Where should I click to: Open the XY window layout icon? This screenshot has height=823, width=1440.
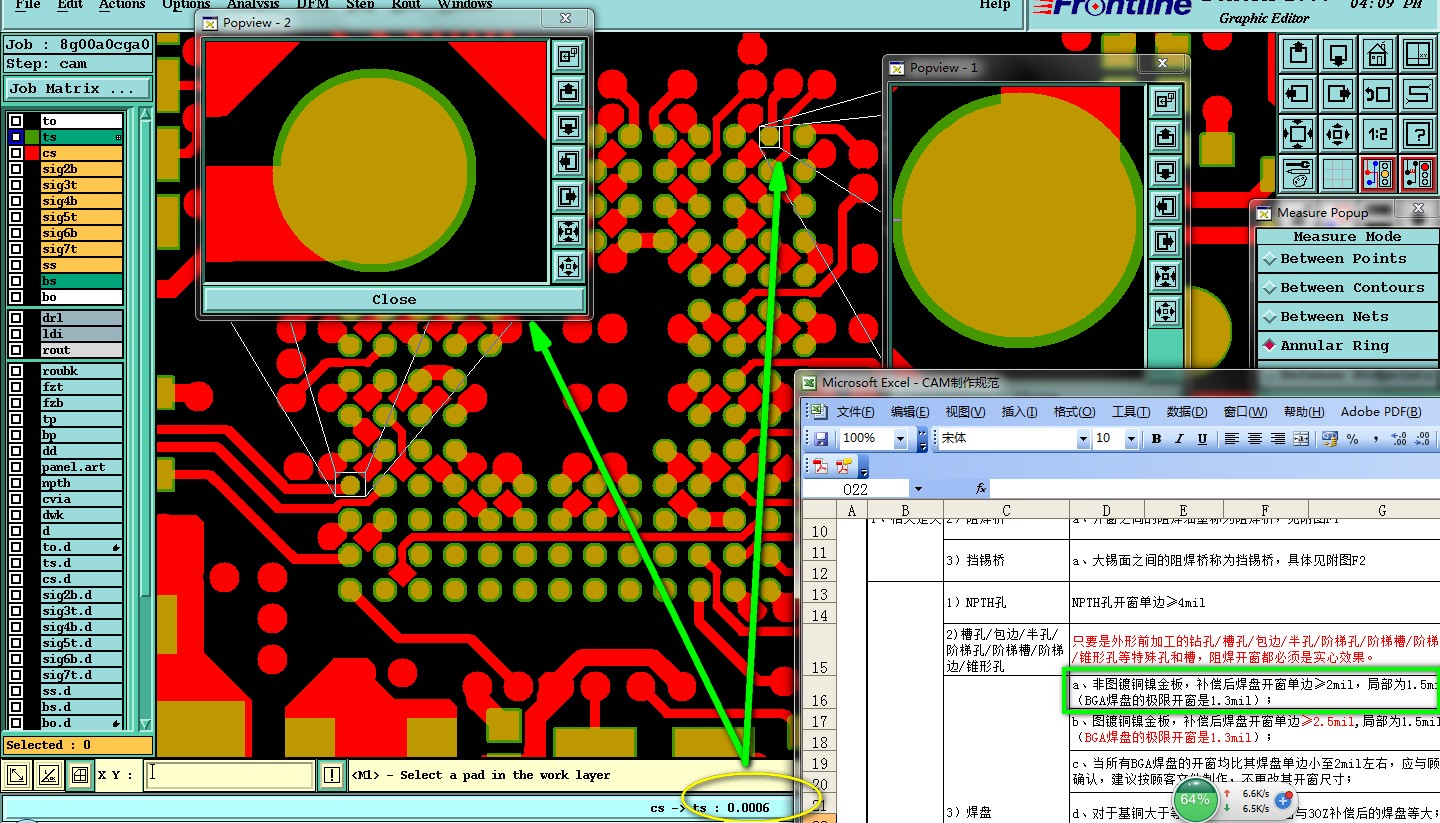(1418, 53)
